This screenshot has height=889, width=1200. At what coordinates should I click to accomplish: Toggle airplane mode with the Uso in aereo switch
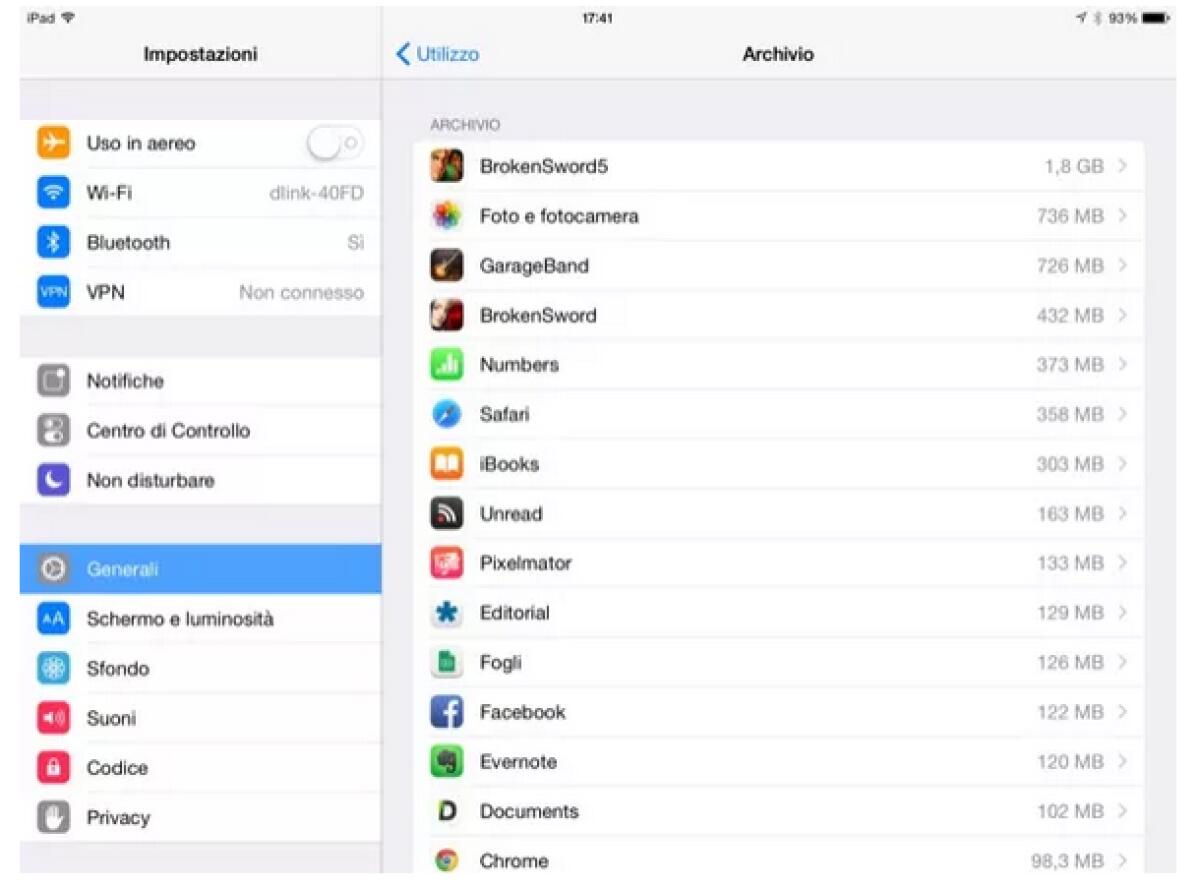[x=335, y=143]
